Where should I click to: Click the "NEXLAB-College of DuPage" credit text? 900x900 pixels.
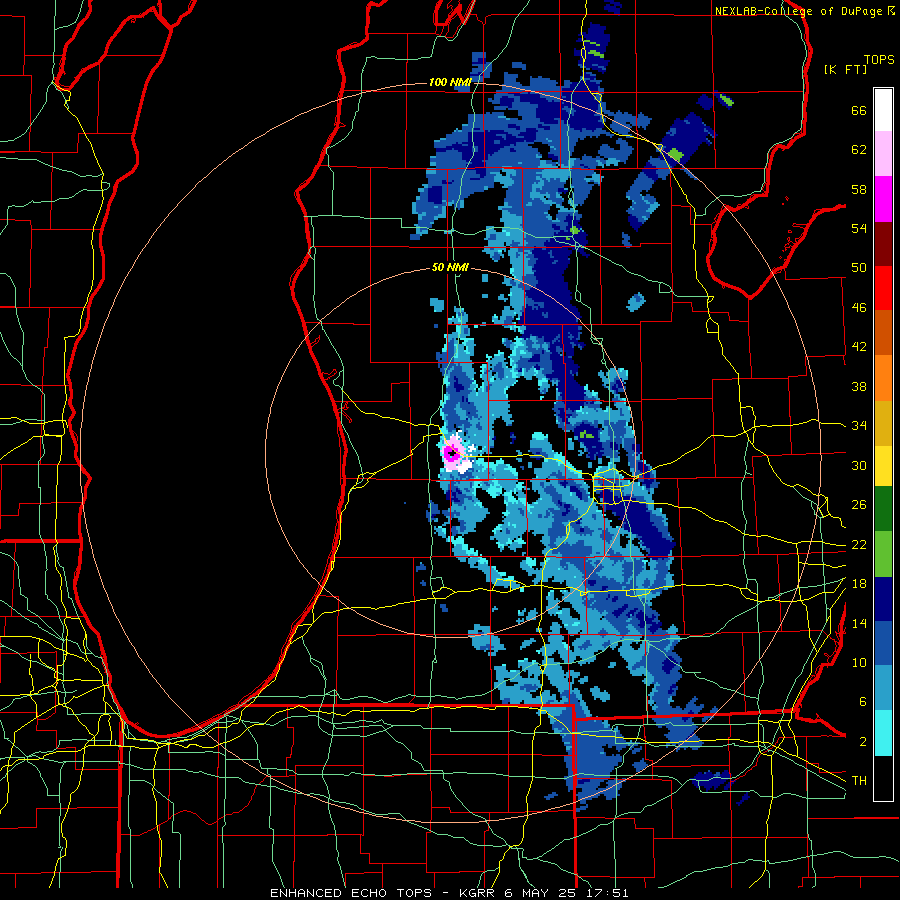[799, 11]
